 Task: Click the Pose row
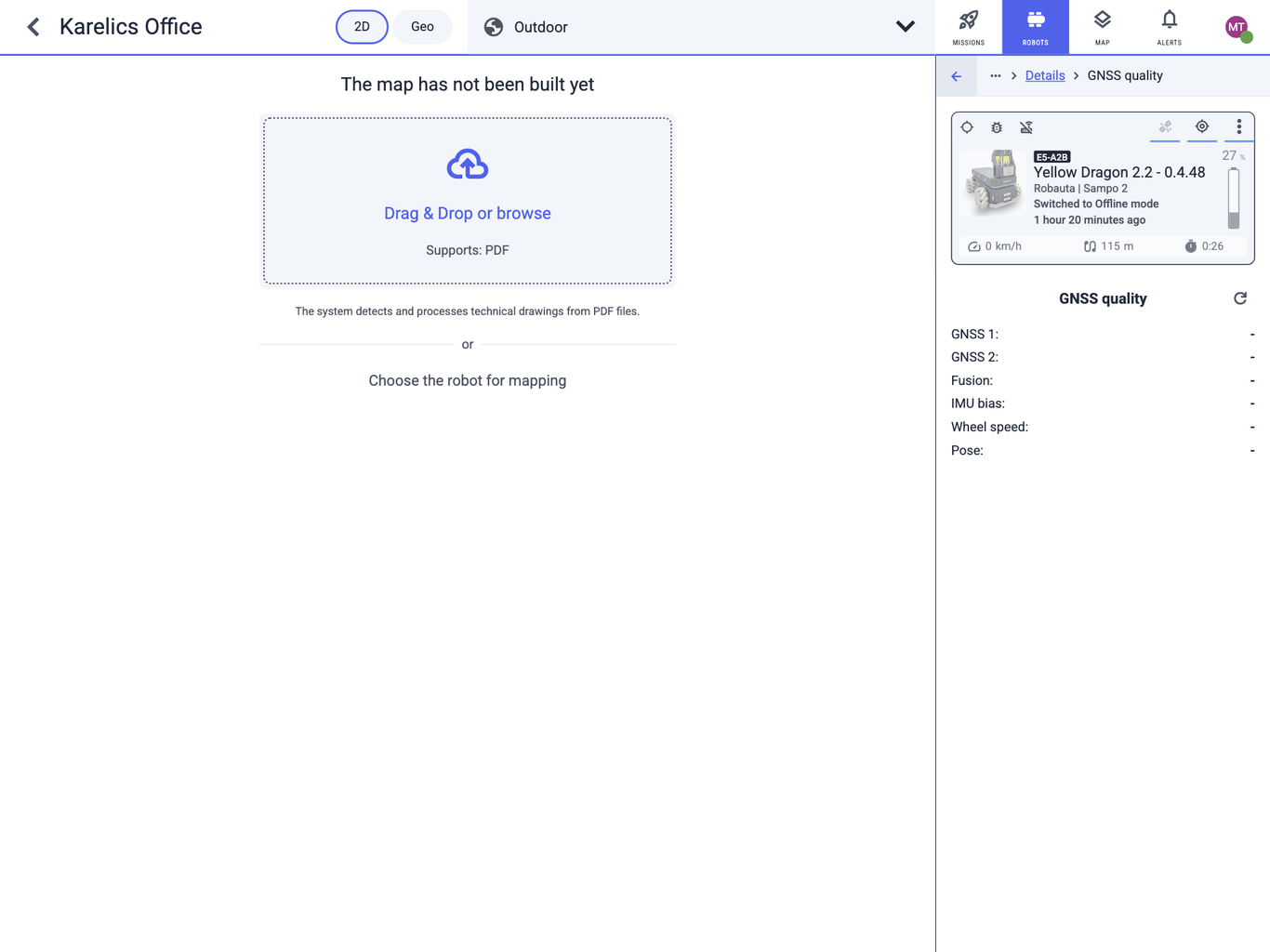pyautogui.click(x=1103, y=450)
